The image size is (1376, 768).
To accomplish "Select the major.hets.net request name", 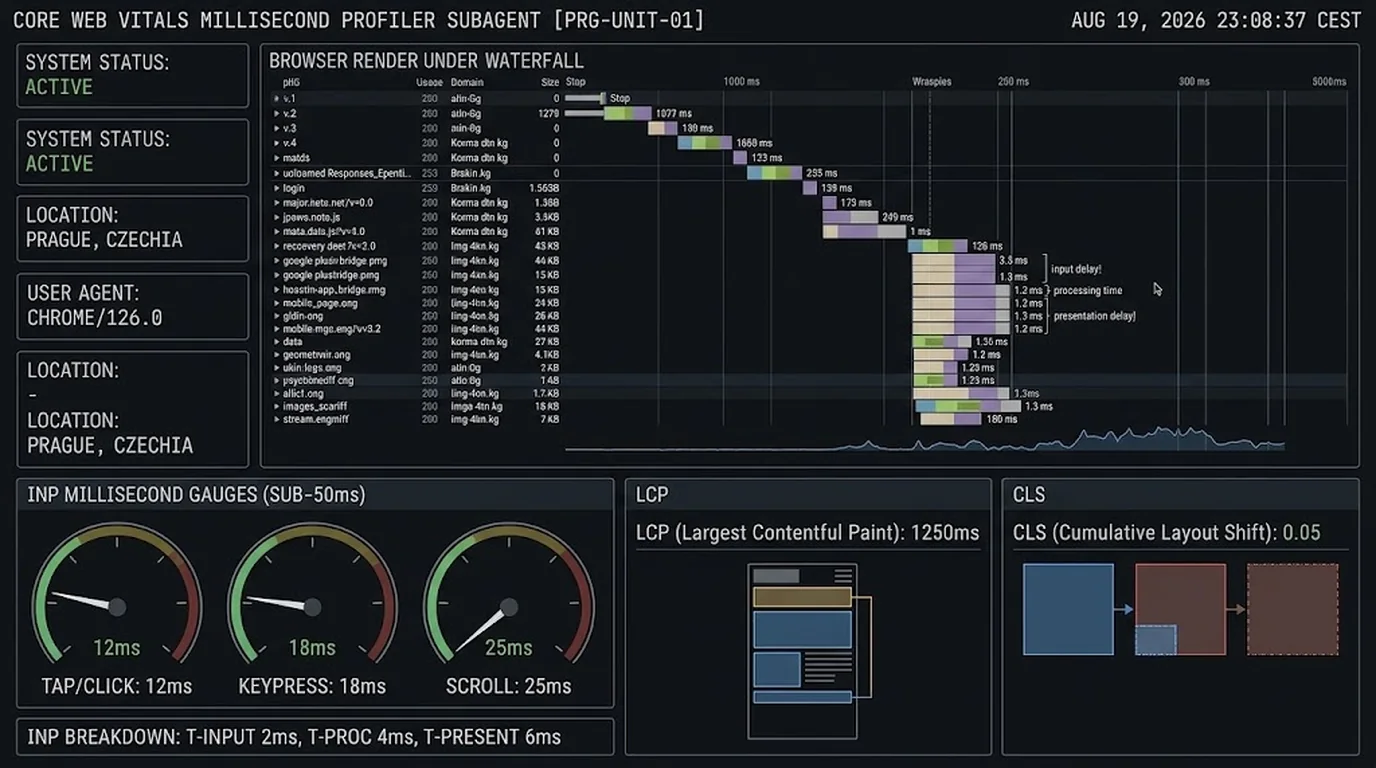I will [328, 203].
